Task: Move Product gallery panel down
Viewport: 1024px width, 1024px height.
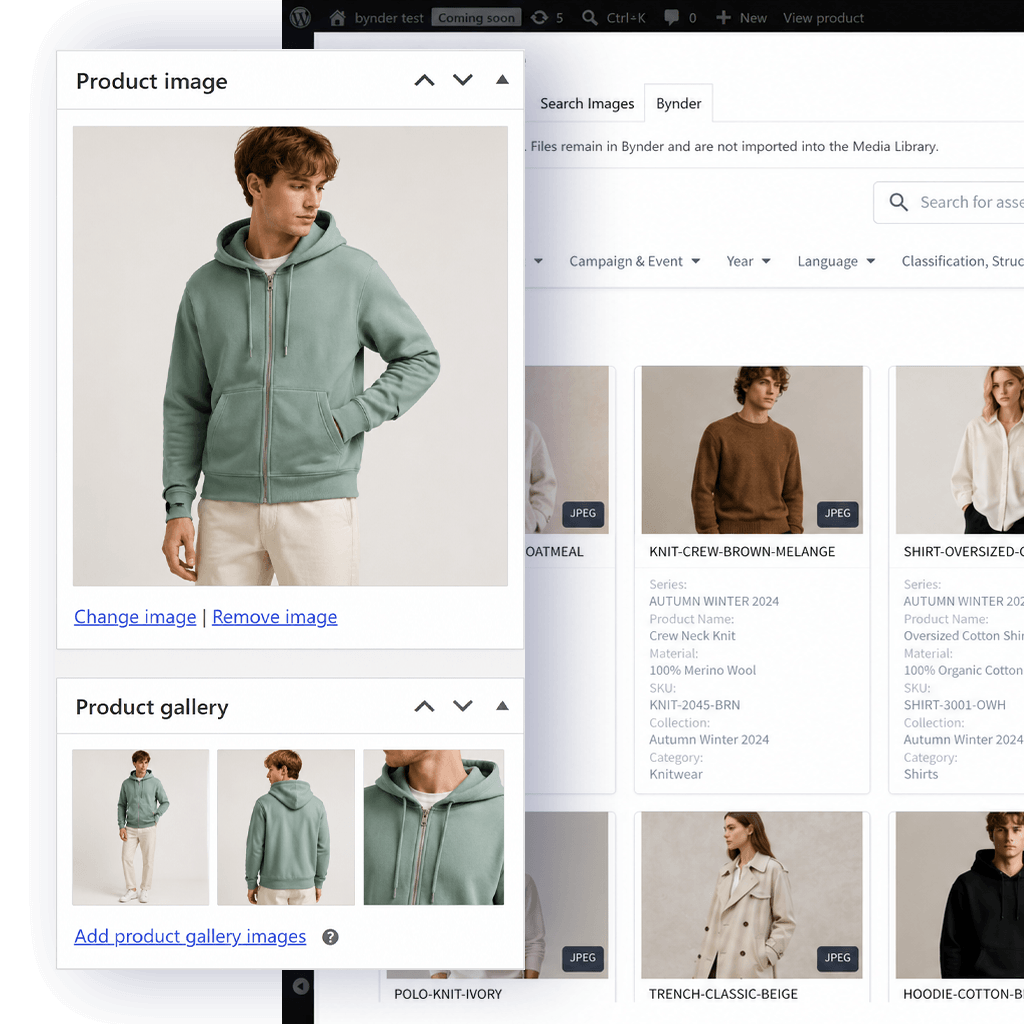Action: coord(463,706)
